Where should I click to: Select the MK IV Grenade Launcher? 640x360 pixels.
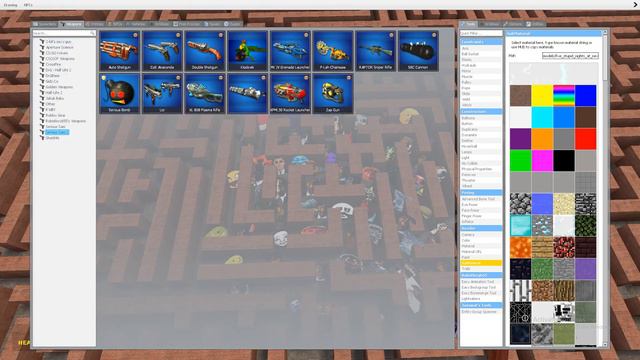290,51
